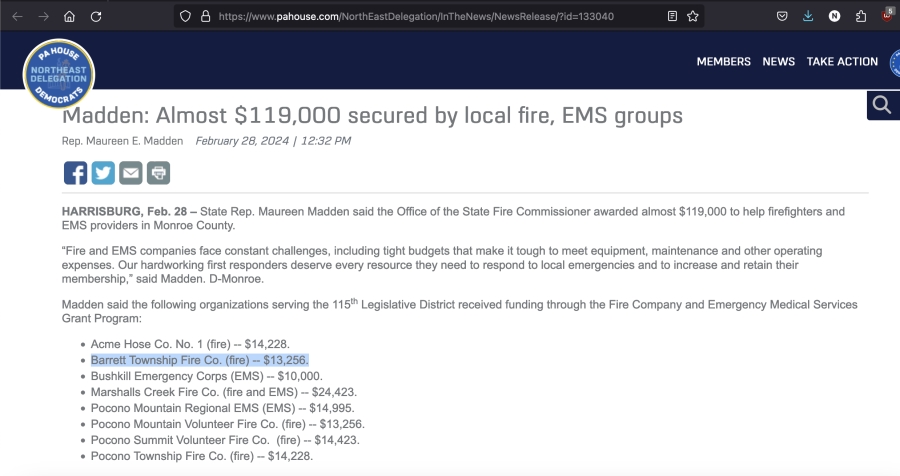
Task: Email this article icon
Action: 131,173
